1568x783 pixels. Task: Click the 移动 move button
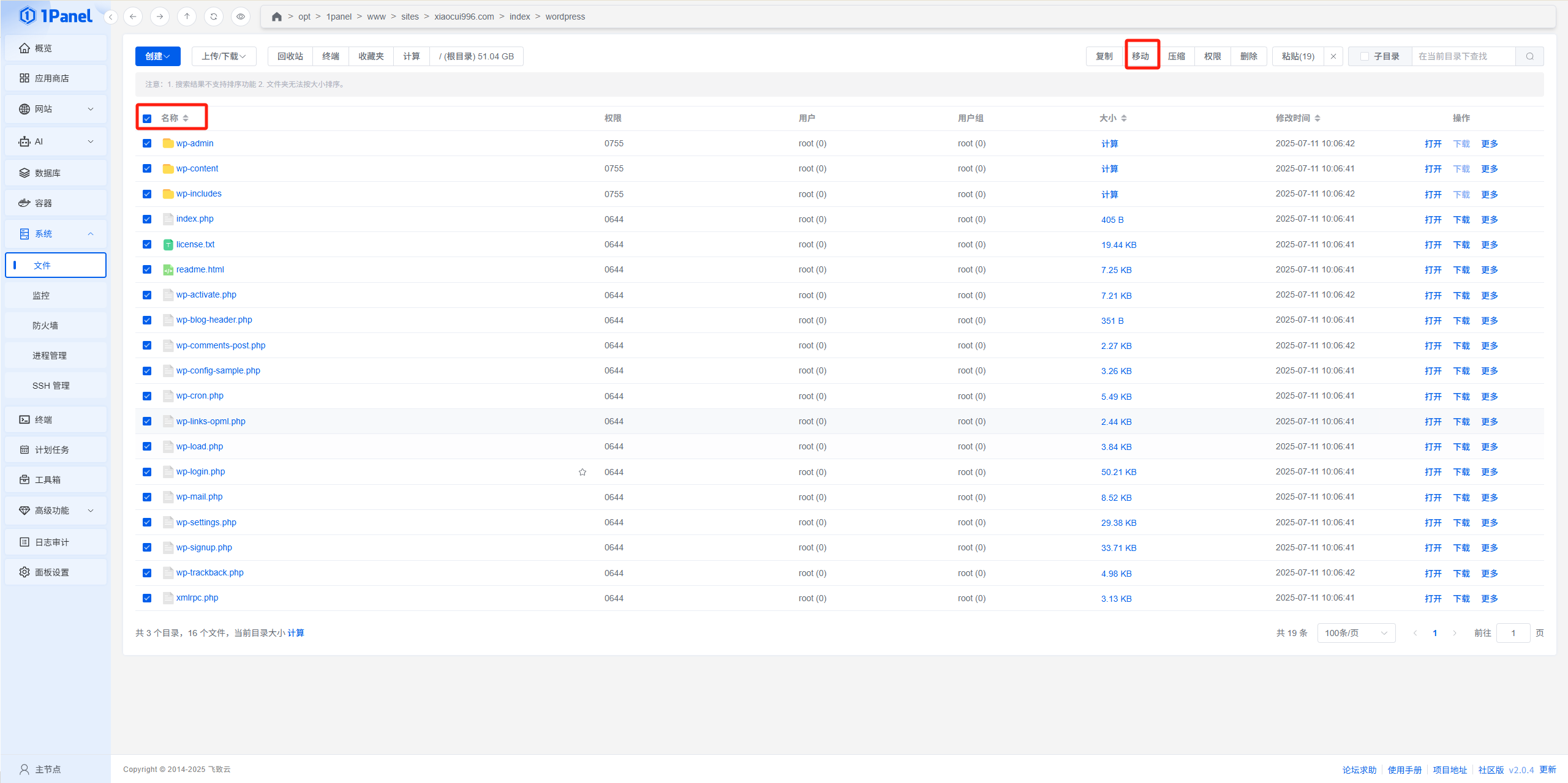click(x=1140, y=56)
